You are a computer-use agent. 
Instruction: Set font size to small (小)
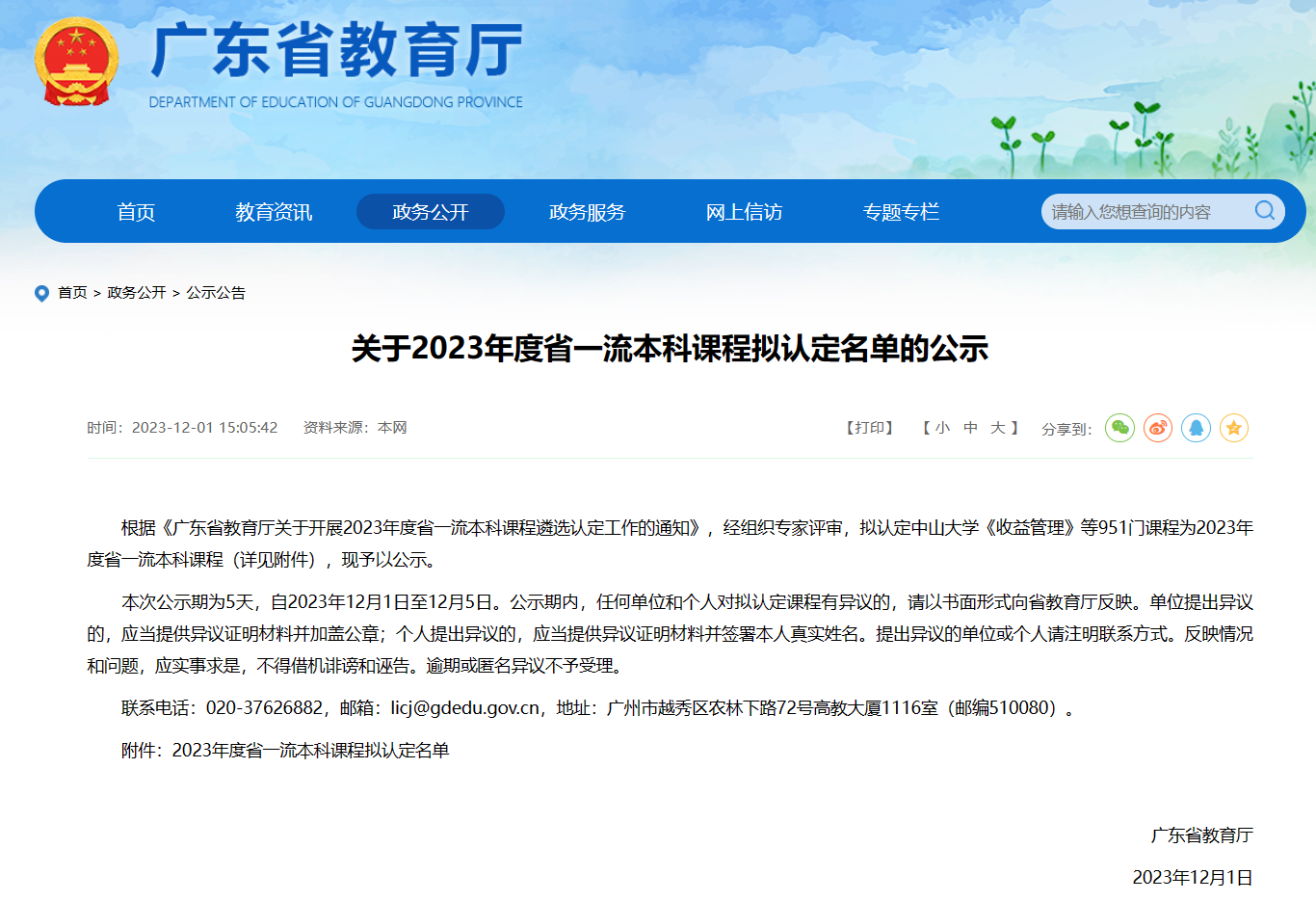click(x=942, y=428)
